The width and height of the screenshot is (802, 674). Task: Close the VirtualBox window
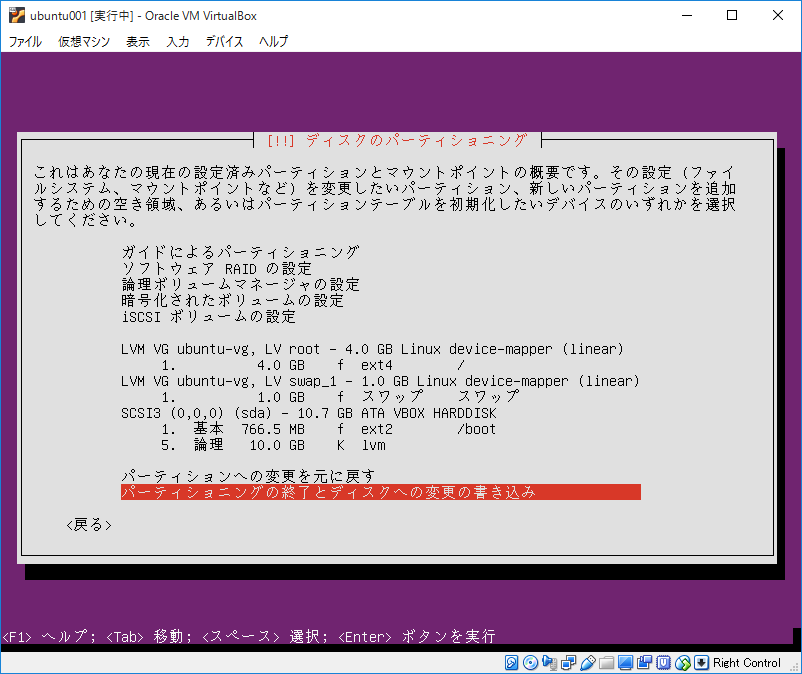[777, 15]
